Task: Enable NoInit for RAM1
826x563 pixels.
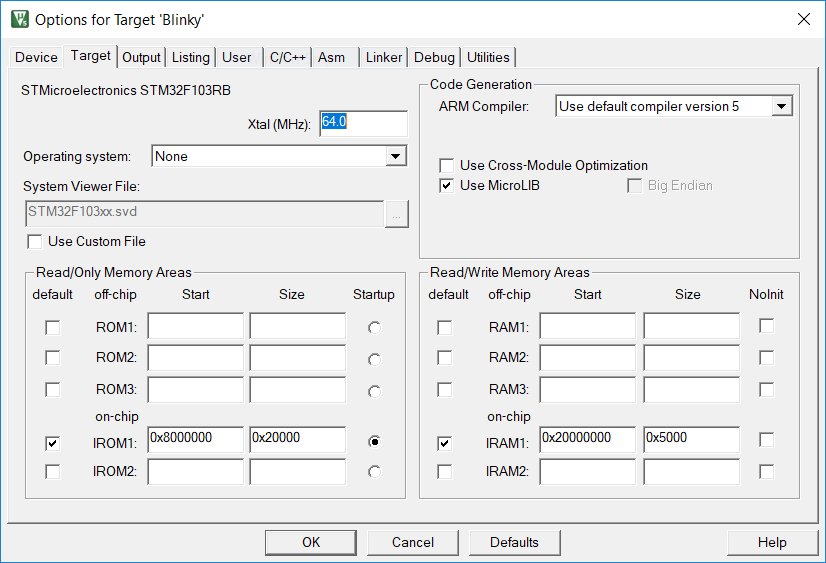Action: click(x=766, y=325)
